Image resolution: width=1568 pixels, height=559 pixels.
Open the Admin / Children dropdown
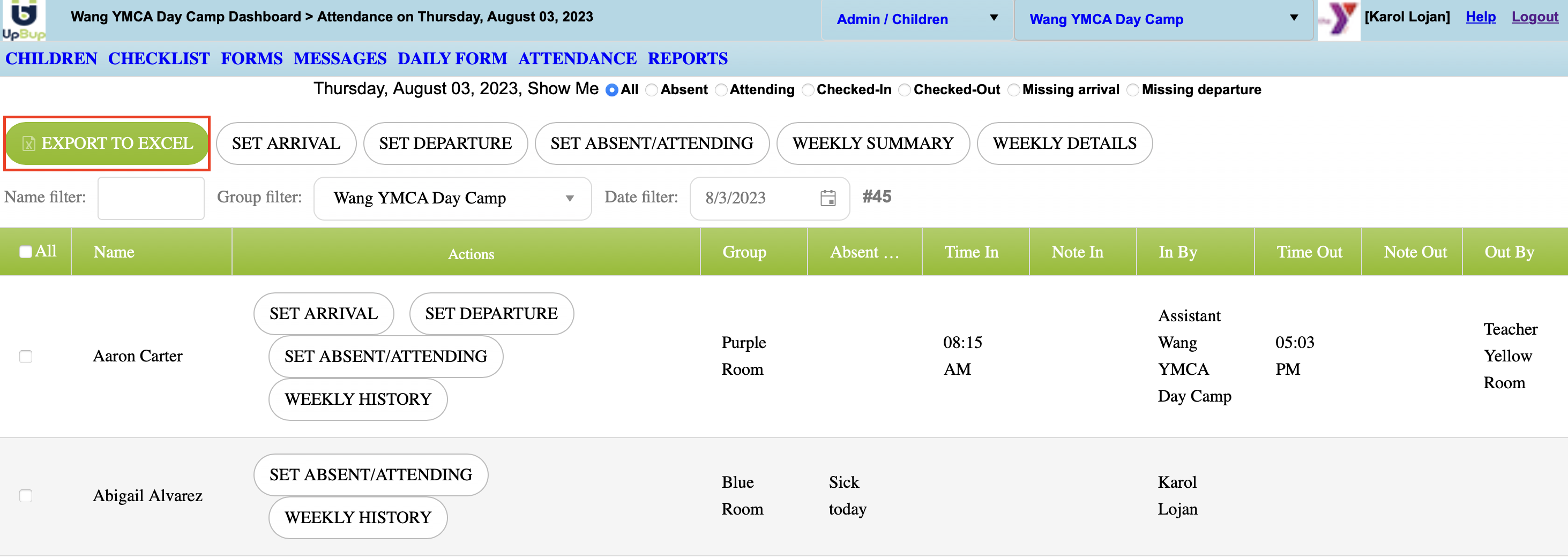tap(917, 19)
